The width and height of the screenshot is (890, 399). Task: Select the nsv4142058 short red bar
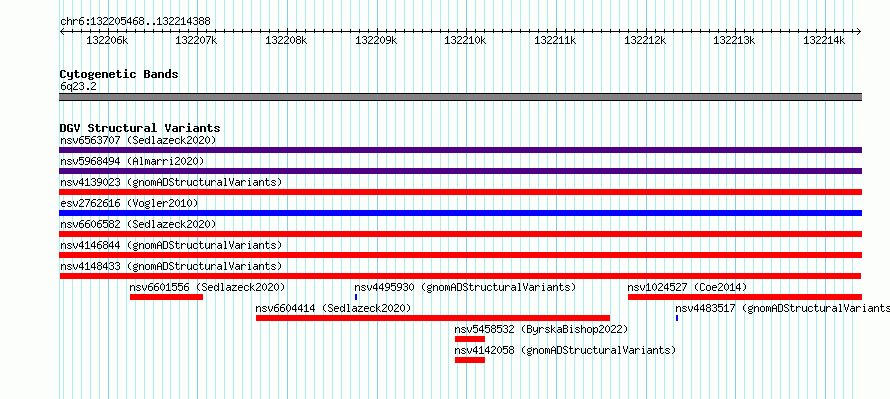[470, 360]
